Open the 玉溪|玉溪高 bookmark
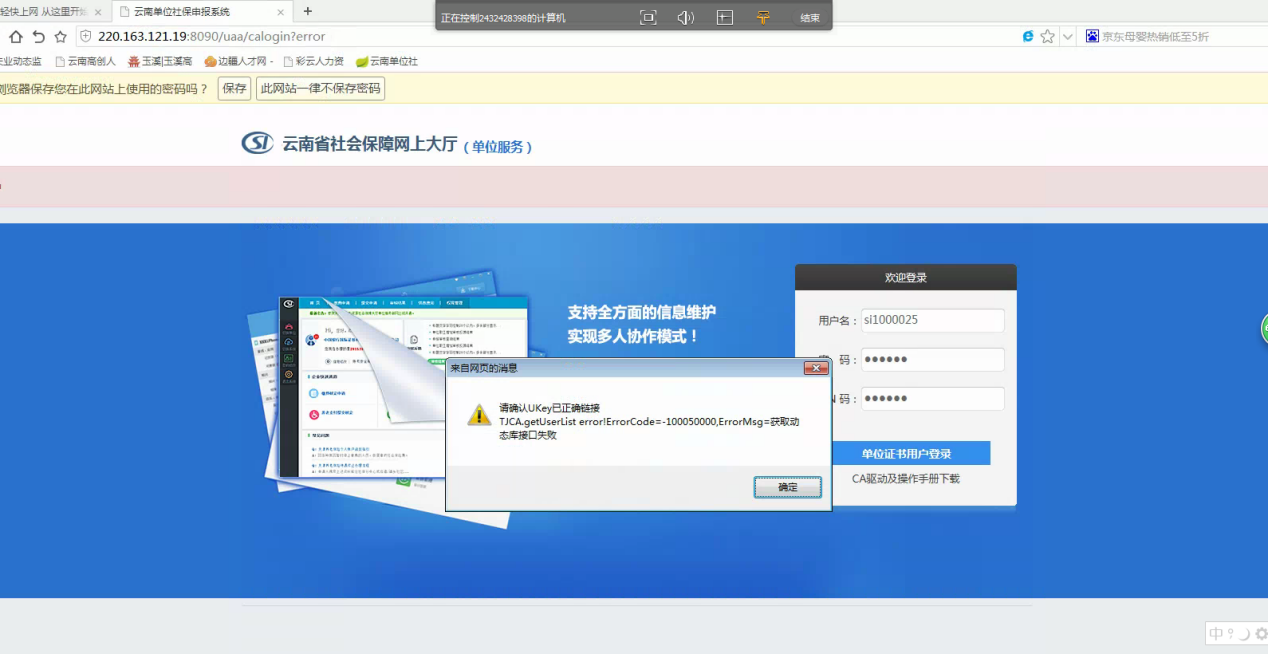The height and width of the screenshot is (654, 1268). [x=160, y=62]
